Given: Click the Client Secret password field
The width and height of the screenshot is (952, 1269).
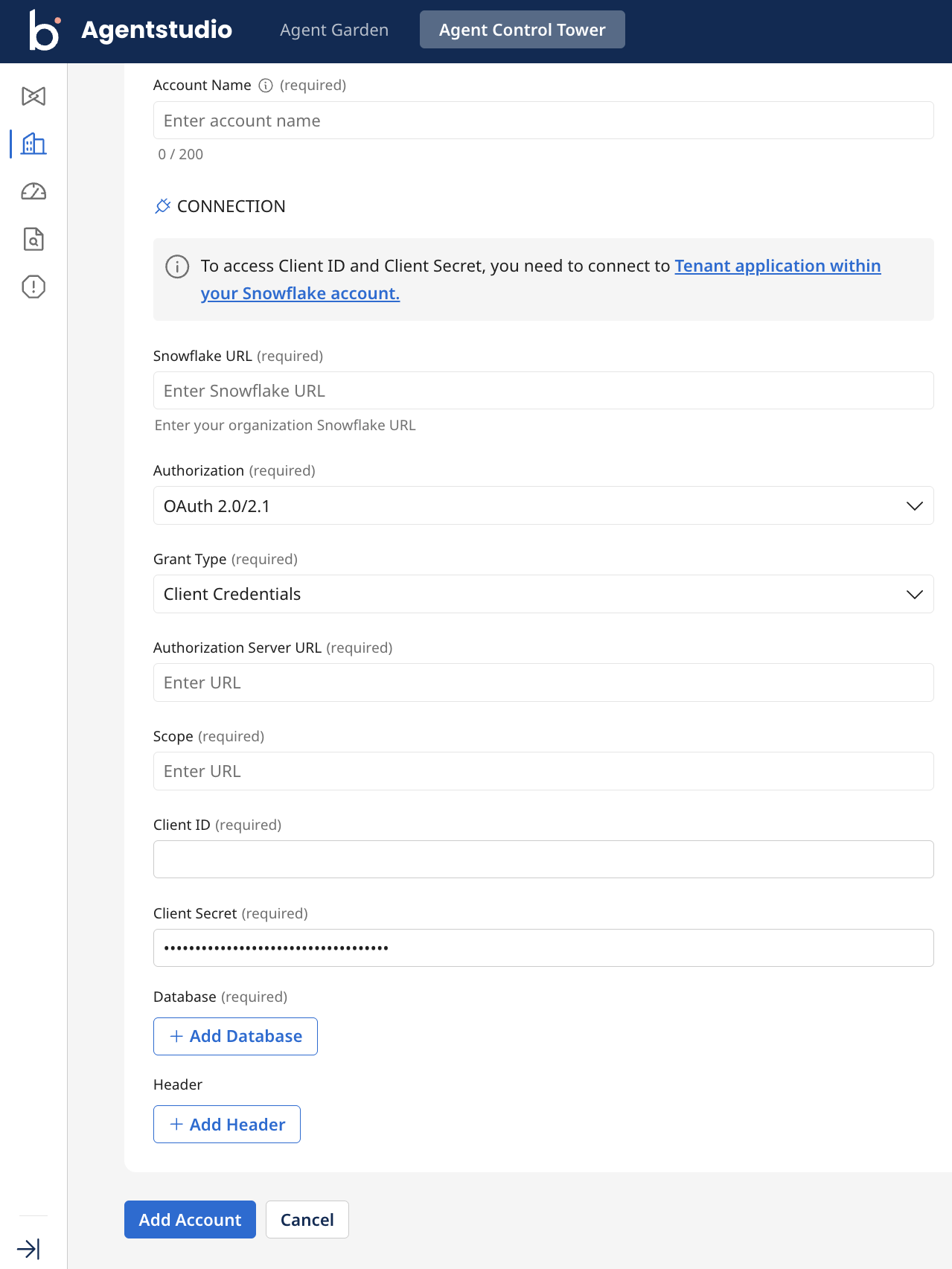Looking at the screenshot, I should 543,947.
